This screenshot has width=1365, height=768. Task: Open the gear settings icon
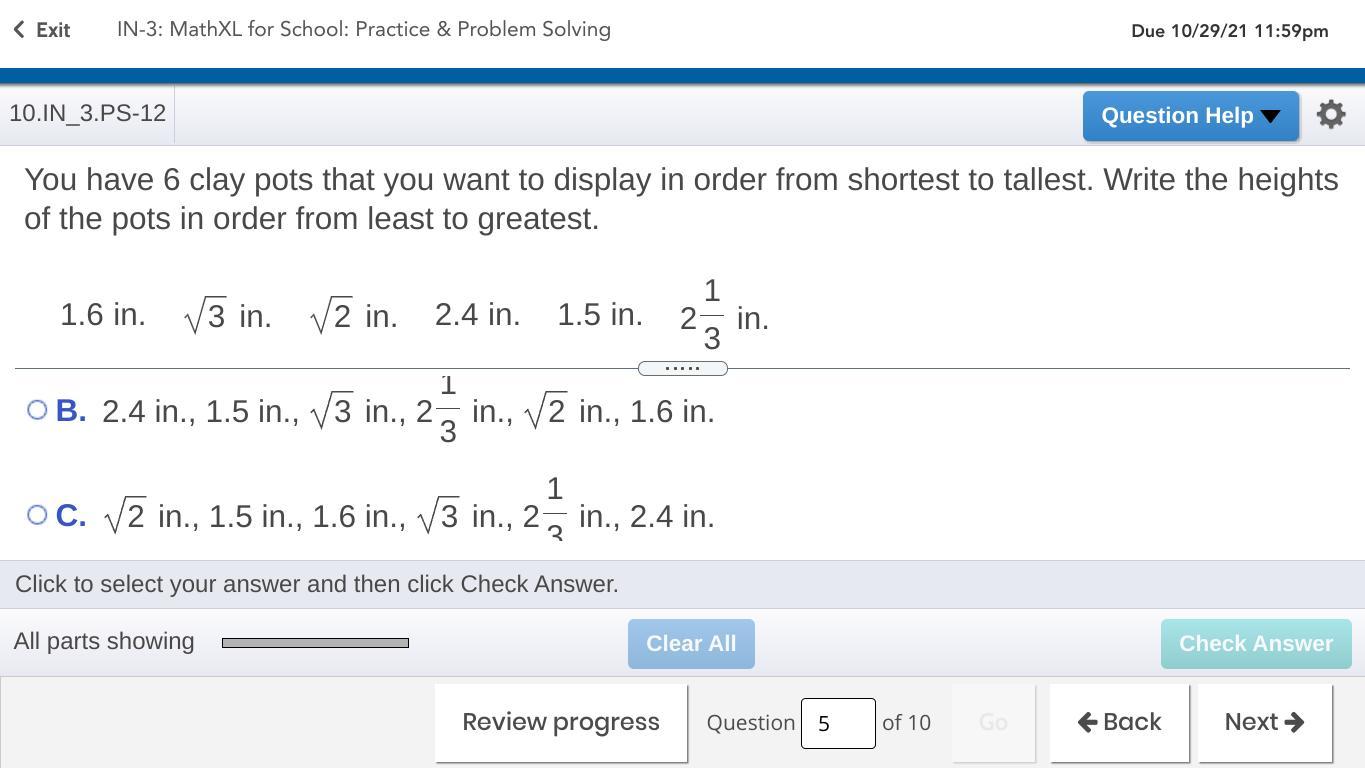tap(1331, 115)
